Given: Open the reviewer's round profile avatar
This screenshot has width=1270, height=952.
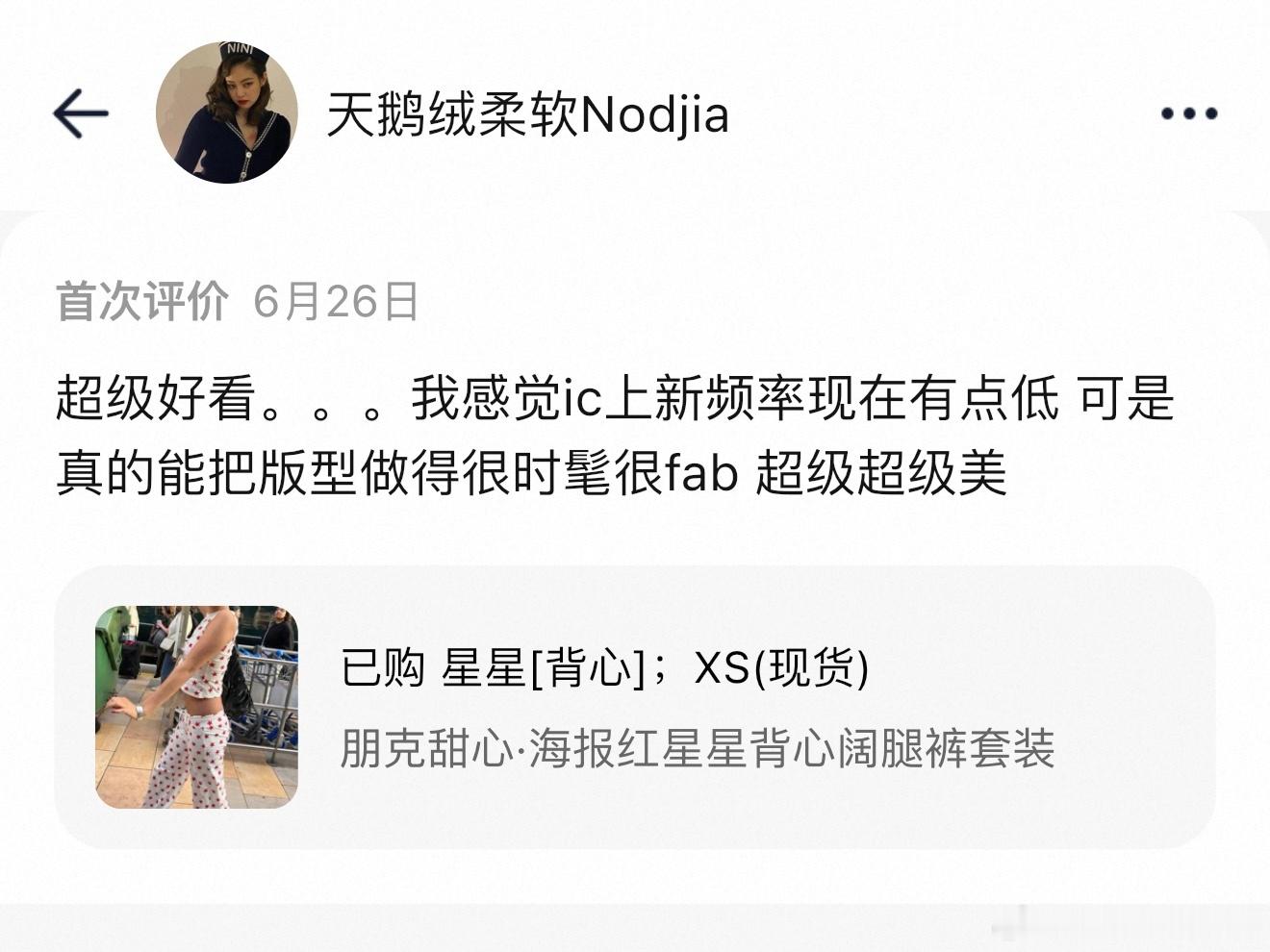Looking at the screenshot, I should coord(227,113).
